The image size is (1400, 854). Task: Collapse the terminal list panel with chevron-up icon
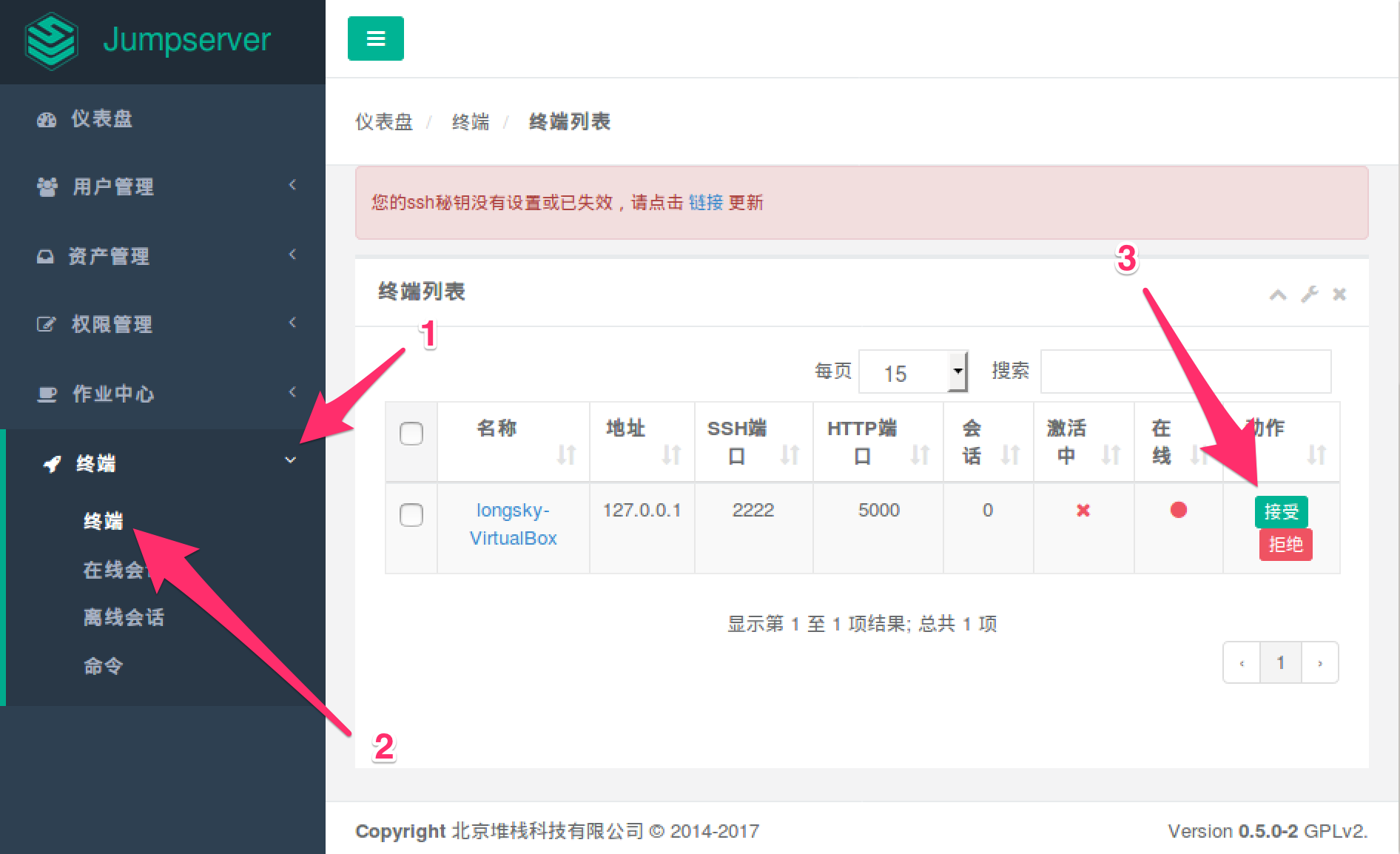(x=1277, y=295)
